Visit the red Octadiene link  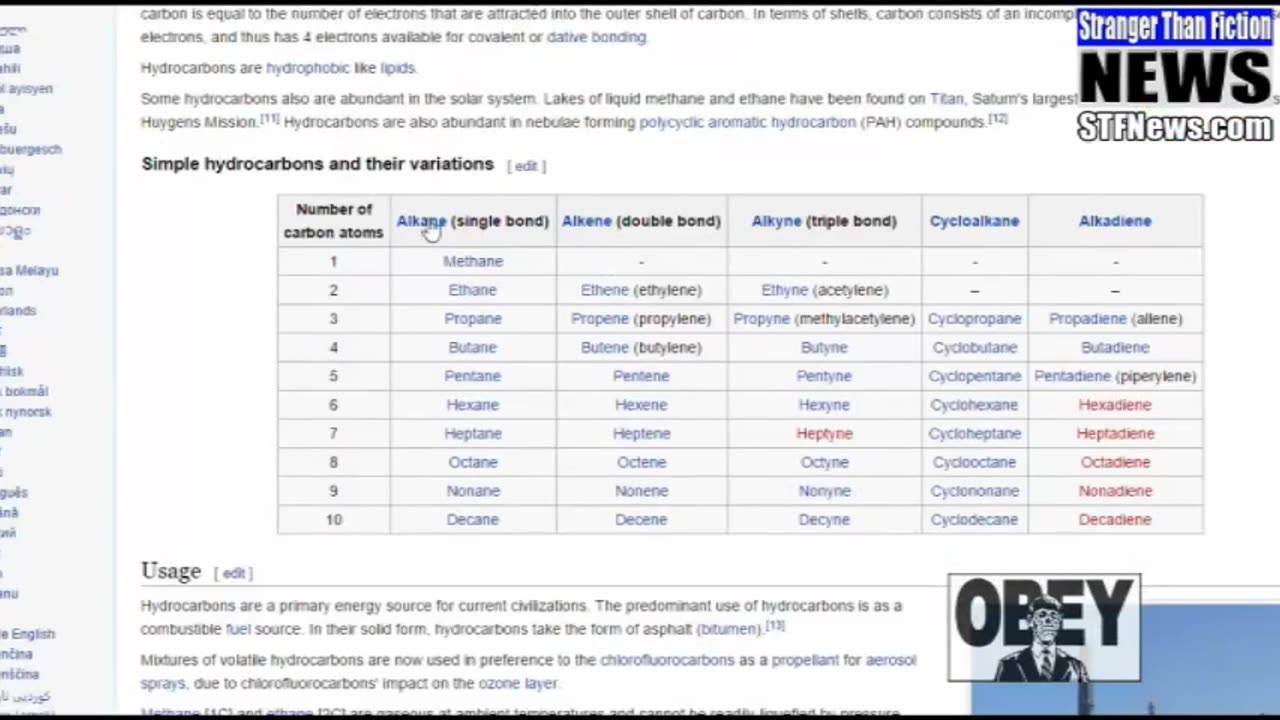click(x=1115, y=463)
